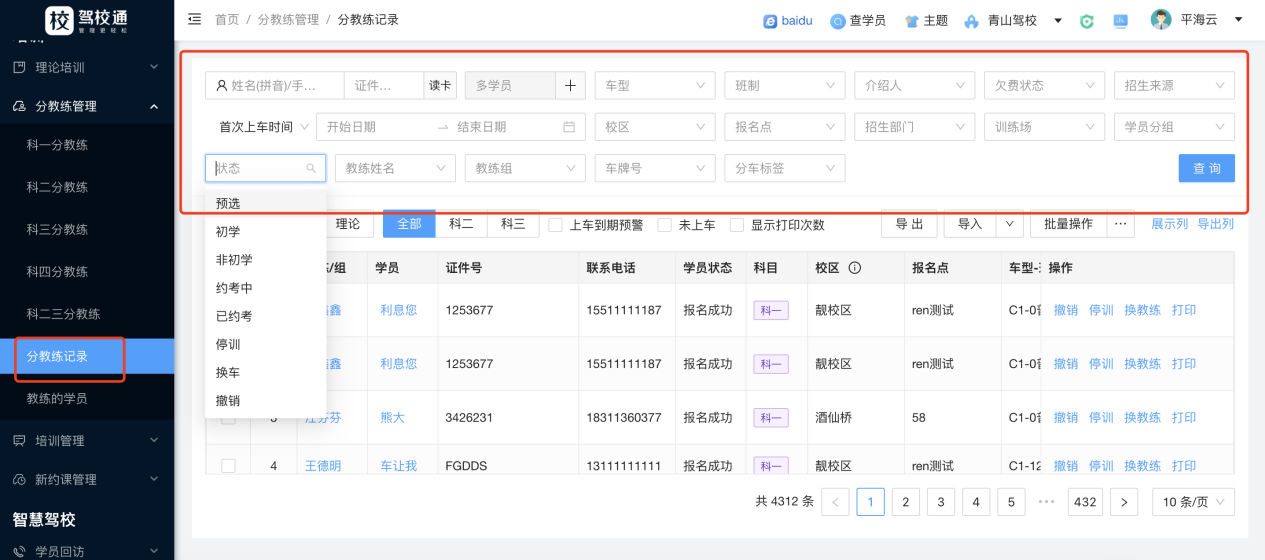Switch to the 科二 tab

pos(461,224)
